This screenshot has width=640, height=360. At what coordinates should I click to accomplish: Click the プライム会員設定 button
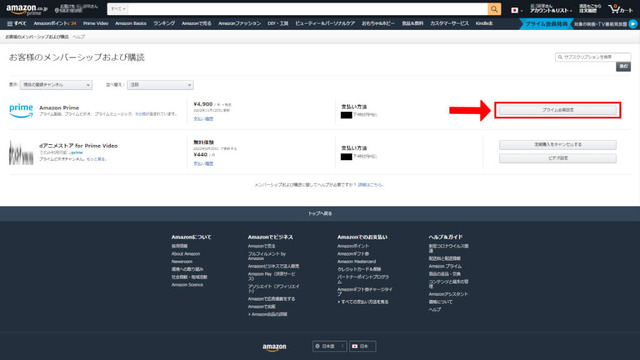click(x=558, y=110)
